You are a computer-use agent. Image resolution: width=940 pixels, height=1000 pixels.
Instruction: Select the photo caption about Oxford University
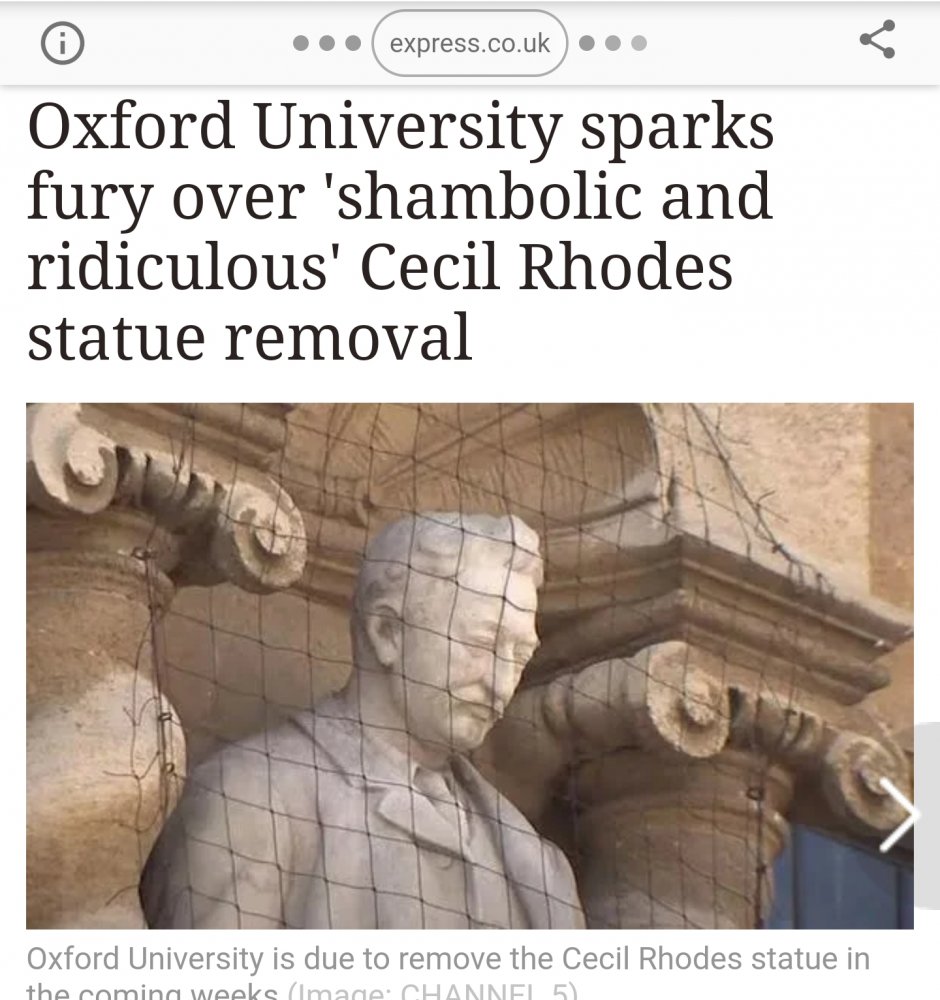(x=448, y=975)
